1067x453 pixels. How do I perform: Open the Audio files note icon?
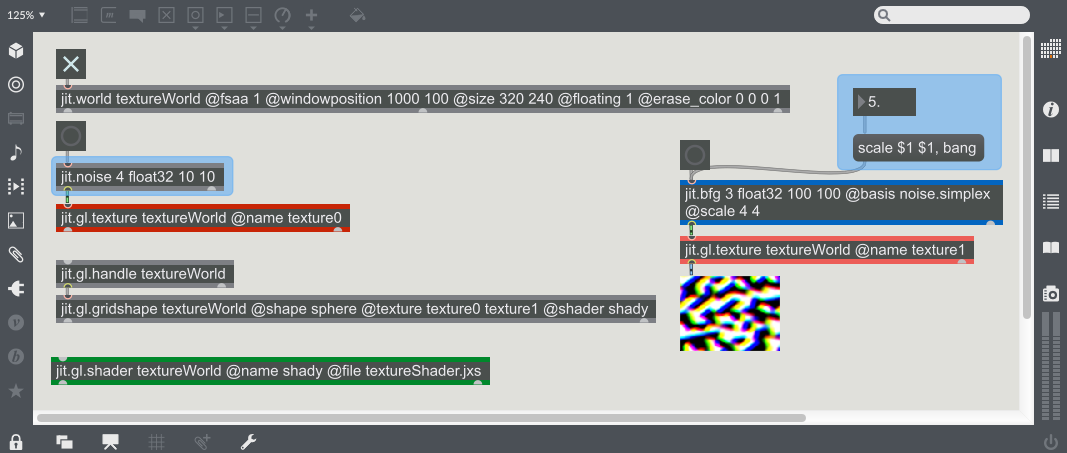point(16,152)
